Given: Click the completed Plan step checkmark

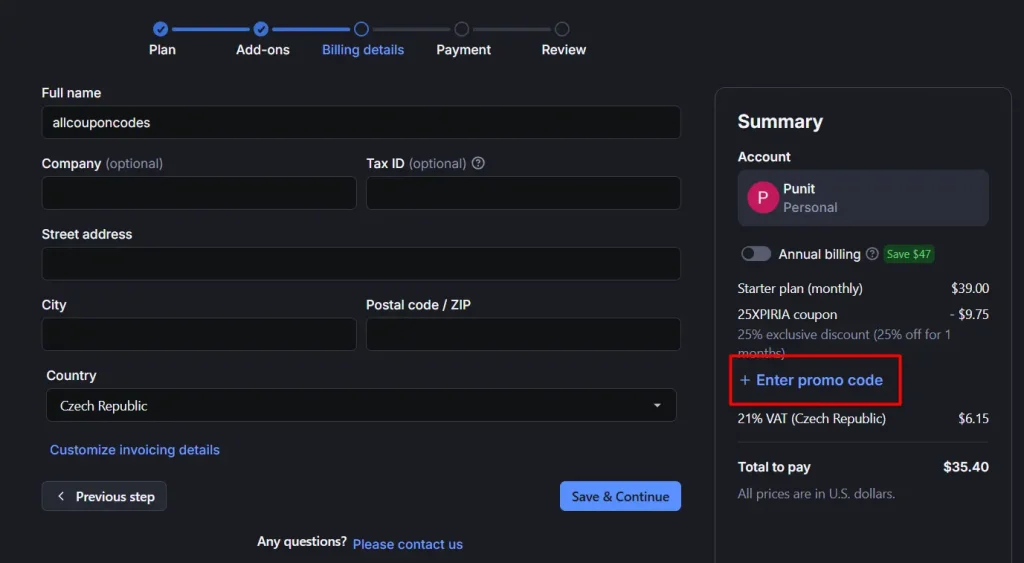Looking at the screenshot, I should coord(161,29).
